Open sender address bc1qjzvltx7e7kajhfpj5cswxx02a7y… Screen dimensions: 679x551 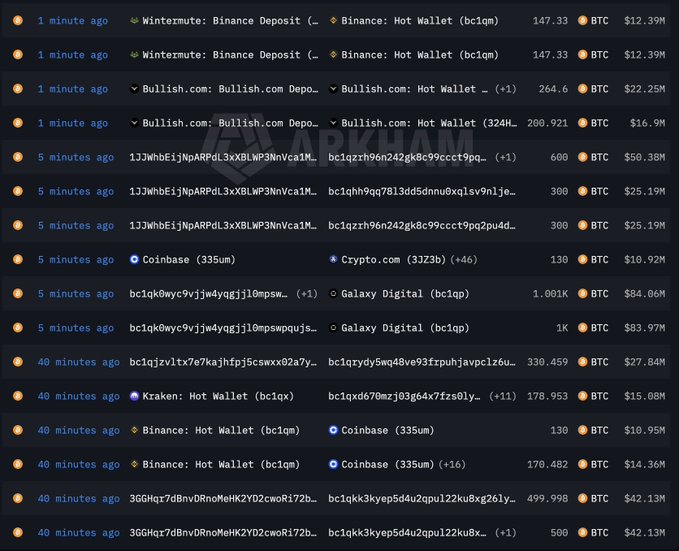[223, 362]
